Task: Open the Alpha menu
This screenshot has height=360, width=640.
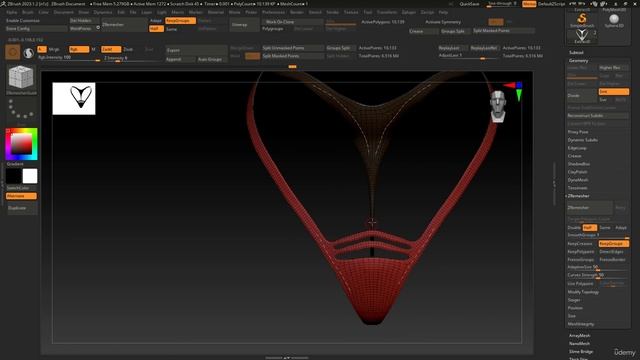Action: 11,12
